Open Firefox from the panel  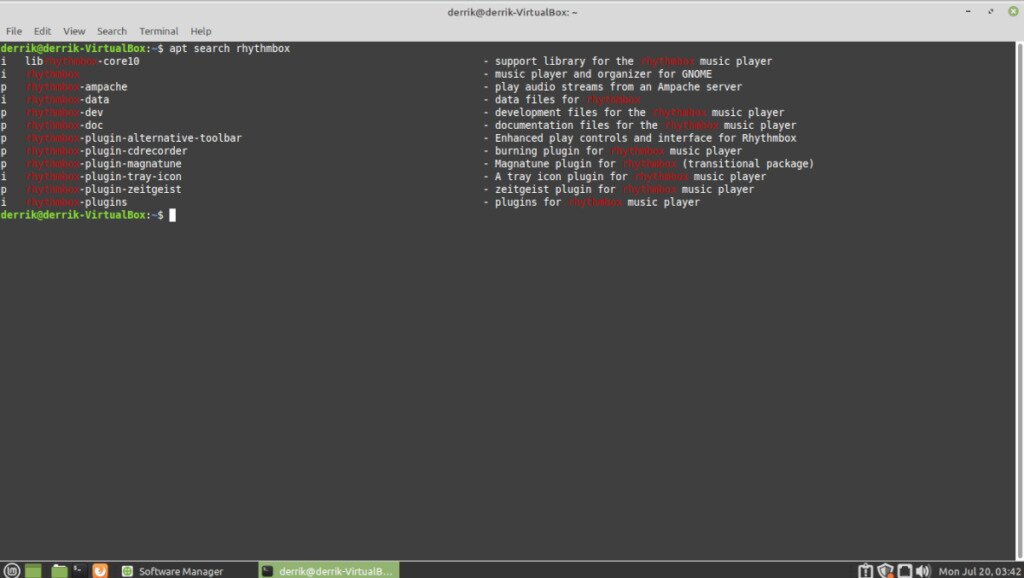click(100, 570)
